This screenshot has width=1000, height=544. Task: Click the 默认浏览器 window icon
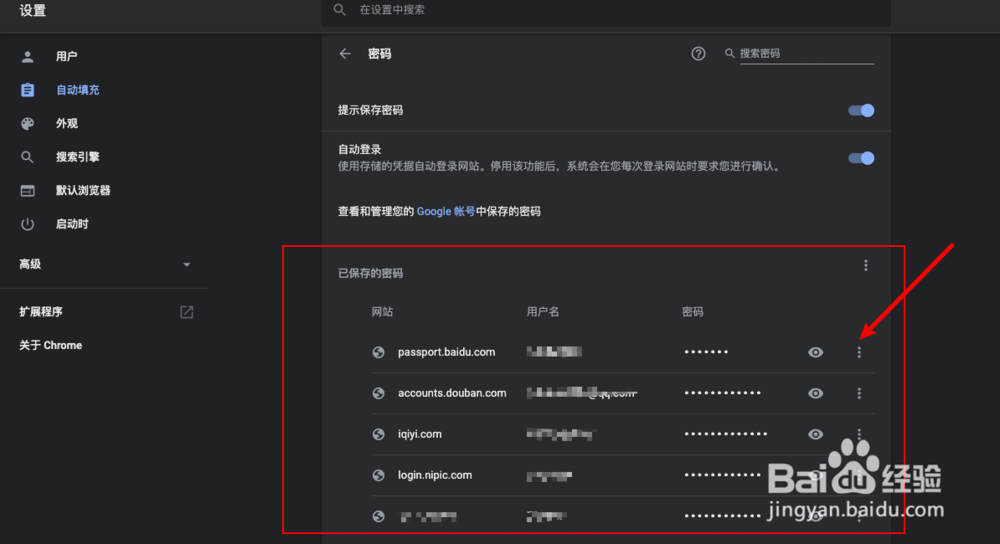coord(27,191)
